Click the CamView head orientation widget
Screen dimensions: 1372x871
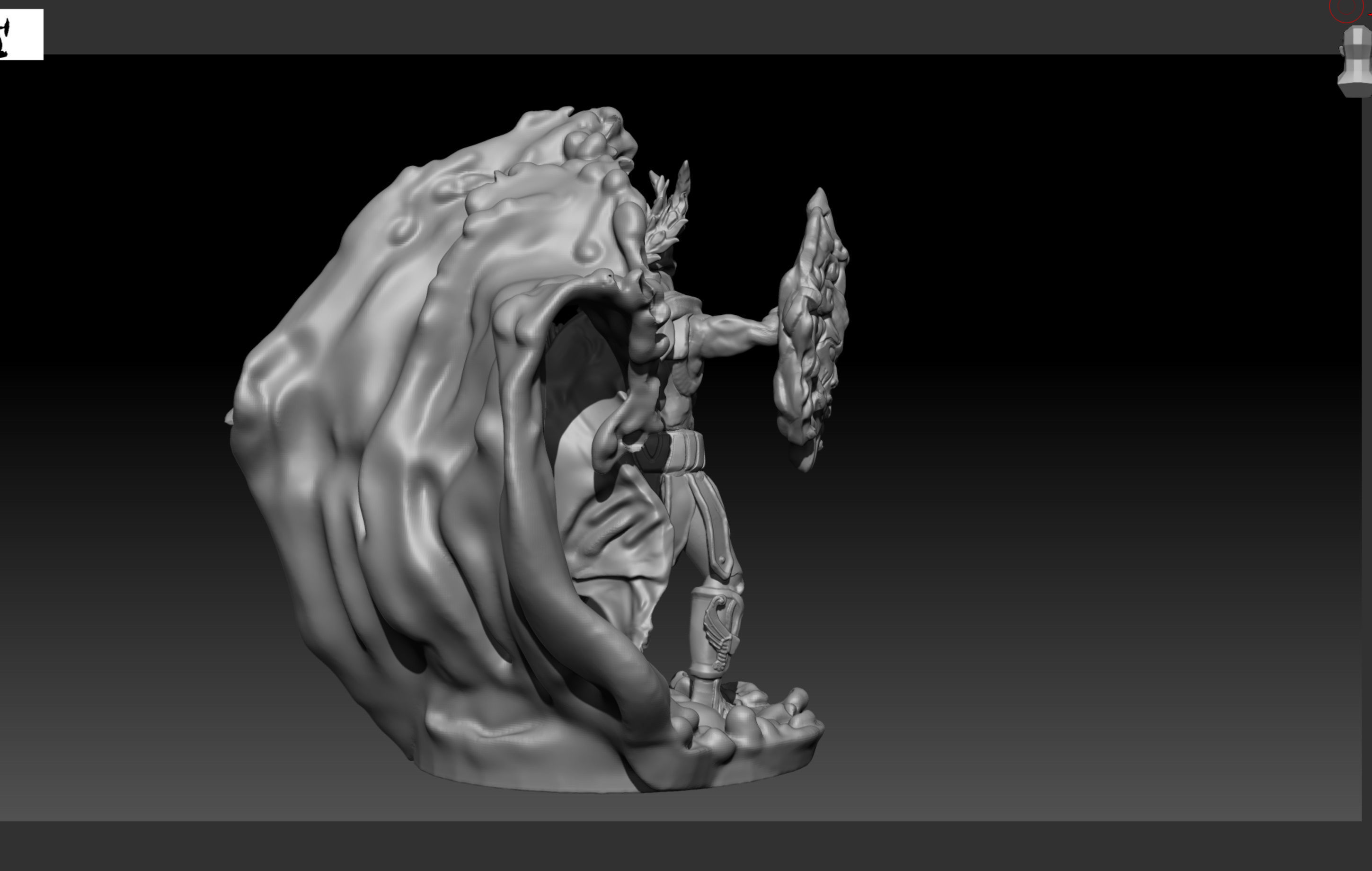click(1355, 61)
